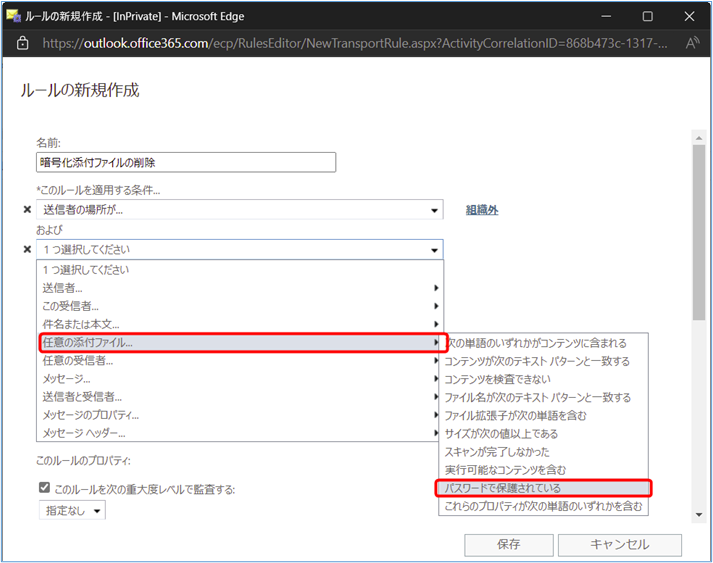713x563 pixels.
Task: Minimize the Edge window
Action: coord(606,16)
